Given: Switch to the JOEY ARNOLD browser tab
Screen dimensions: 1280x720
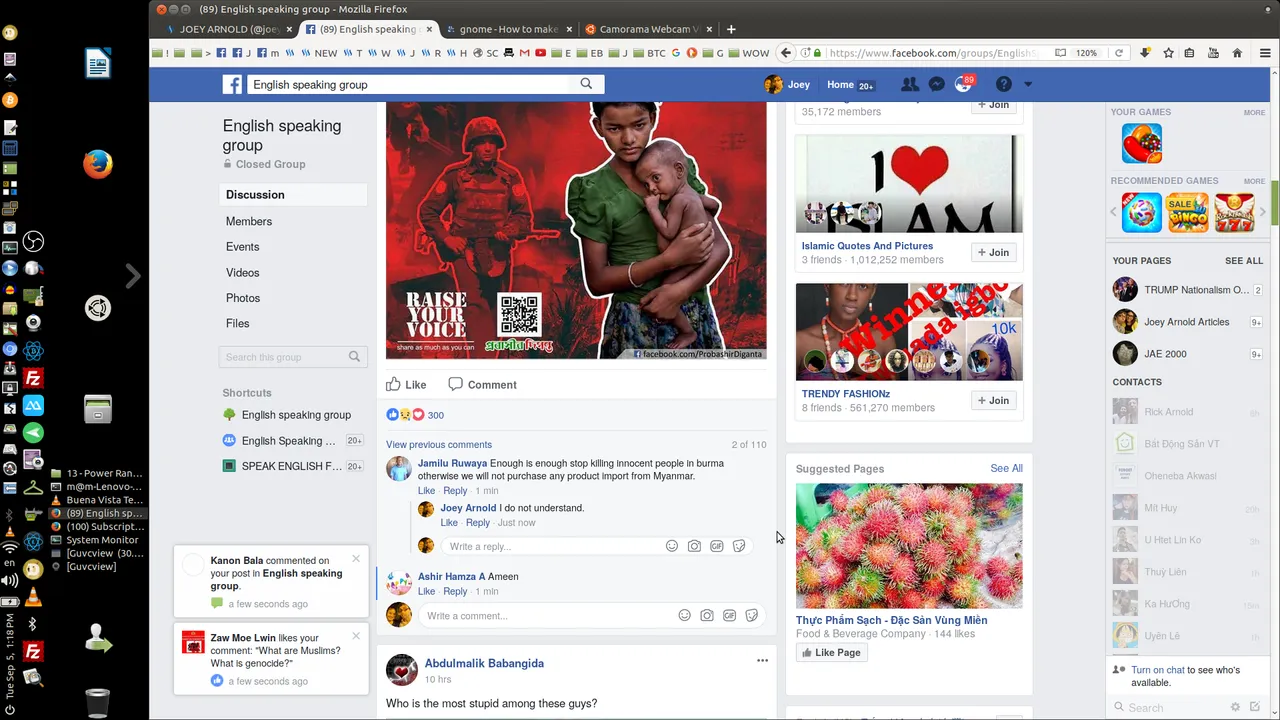Looking at the screenshot, I should tap(229, 29).
